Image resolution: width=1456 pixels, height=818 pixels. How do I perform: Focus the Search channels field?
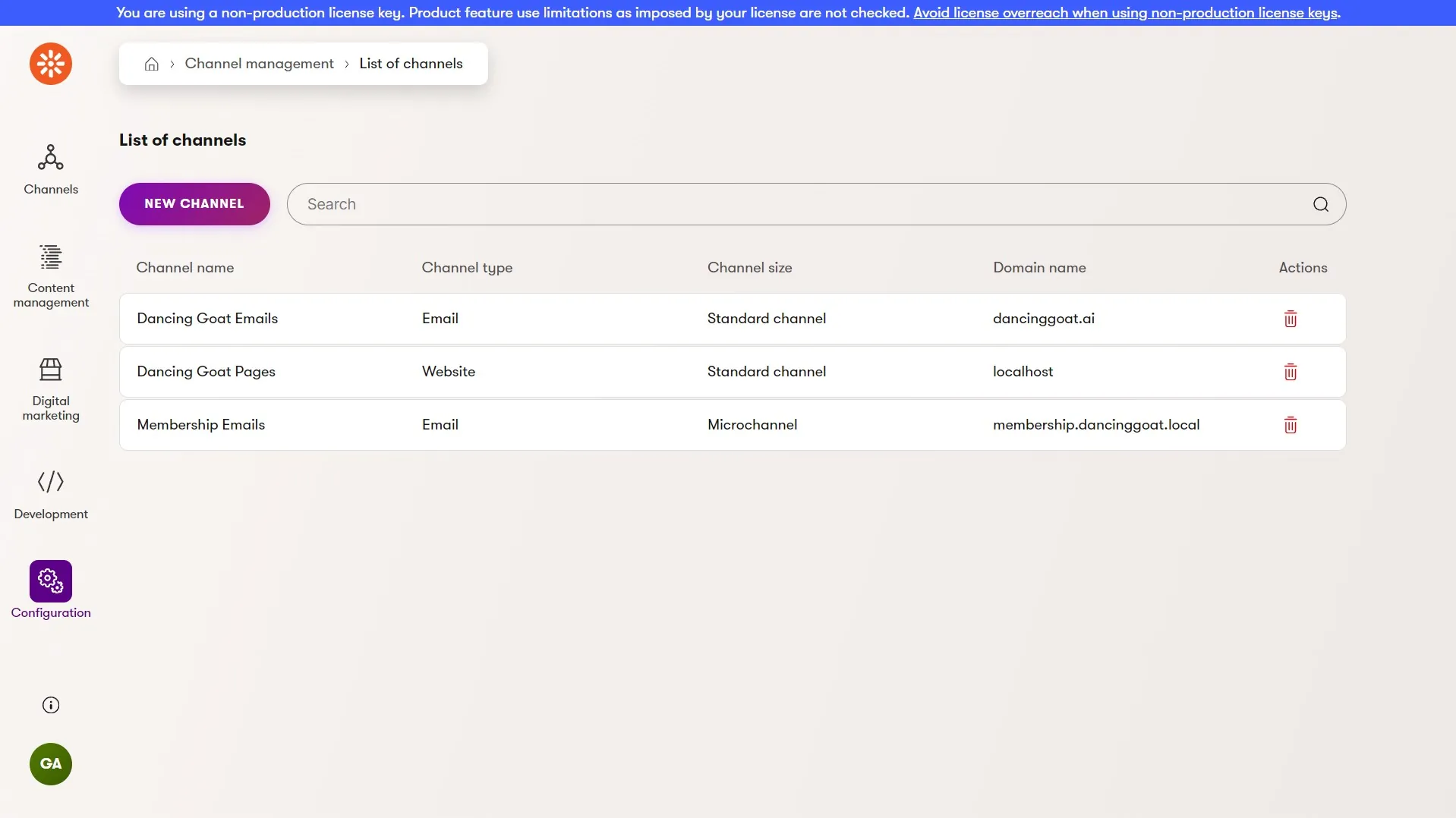coord(816,204)
